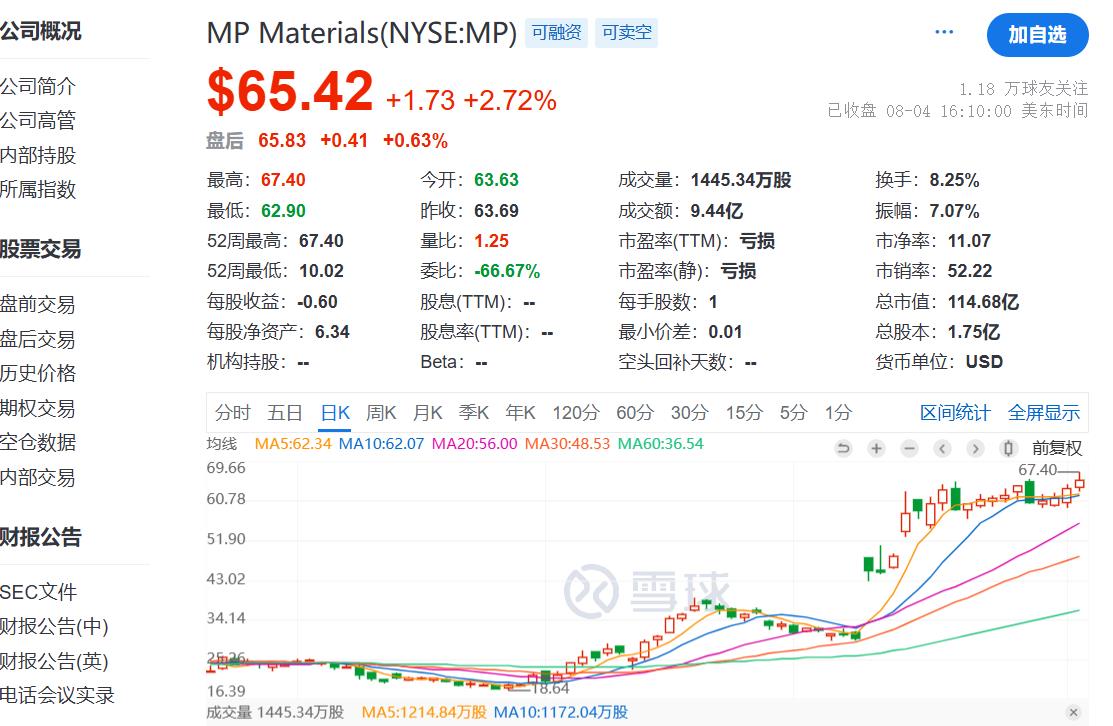Open the 历史价格 sidebar link
This screenshot has width=1113, height=726.
[x=38, y=373]
